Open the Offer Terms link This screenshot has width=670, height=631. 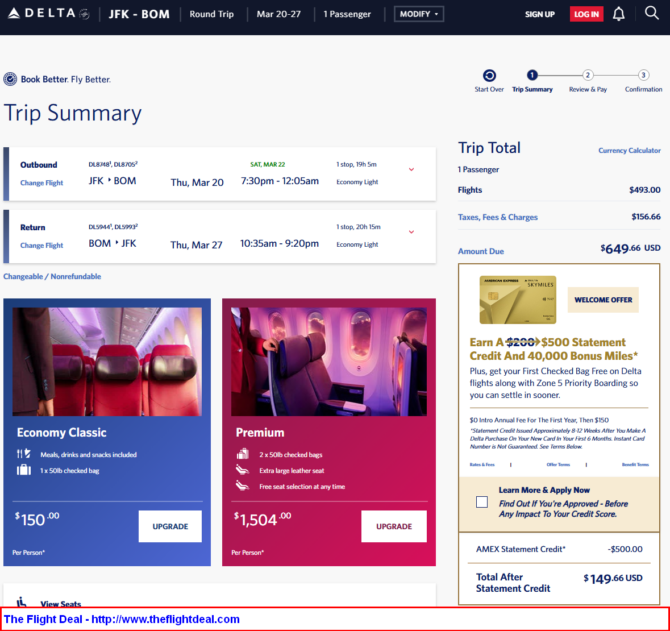click(558, 464)
